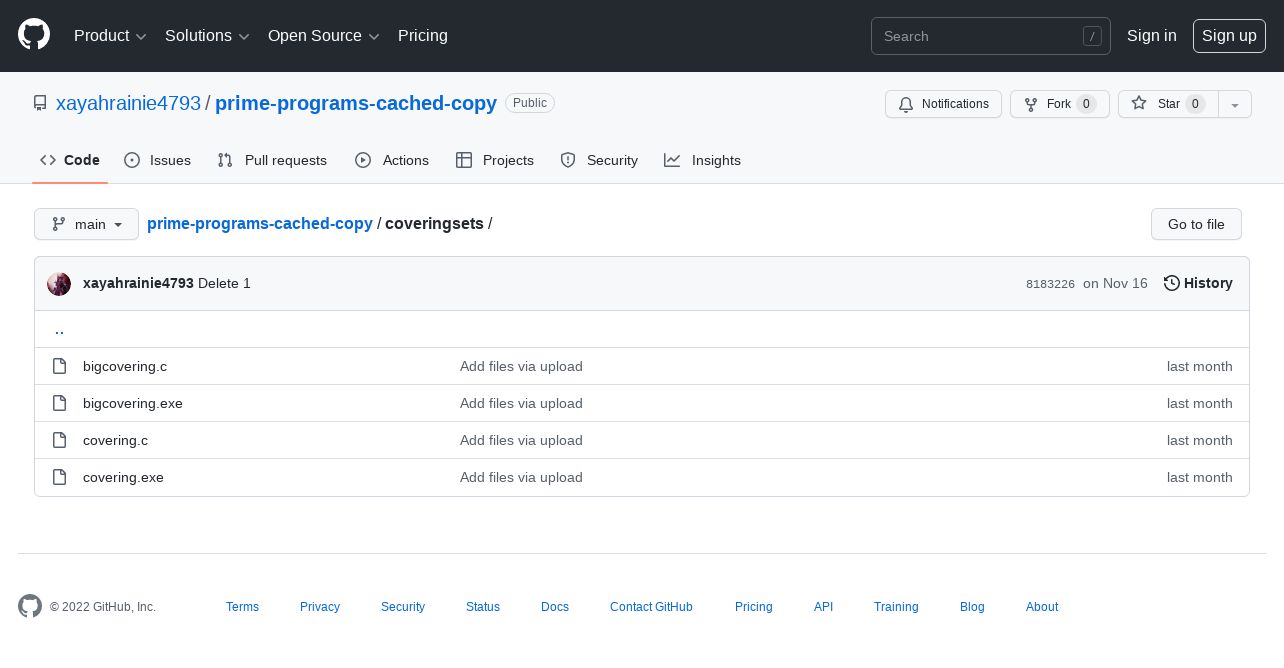The height and width of the screenshot is (668, 1284).
Task: Switch to the Insights tab
Action: pyautogui.click(x=703, y=160)
